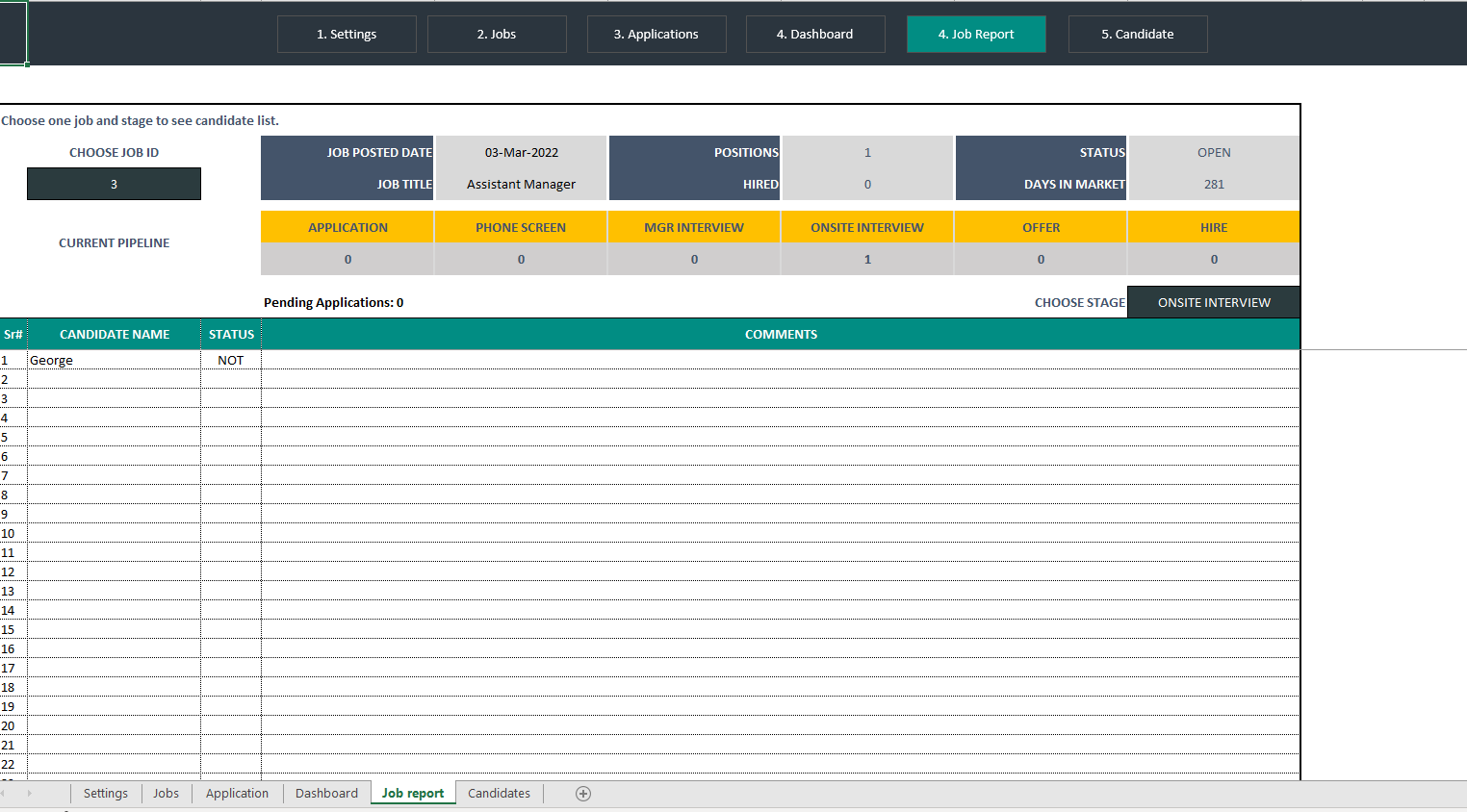Click the 2. Jobs navigation button
This screenshot has height=812, width=1467.
[x=497, y=34]
